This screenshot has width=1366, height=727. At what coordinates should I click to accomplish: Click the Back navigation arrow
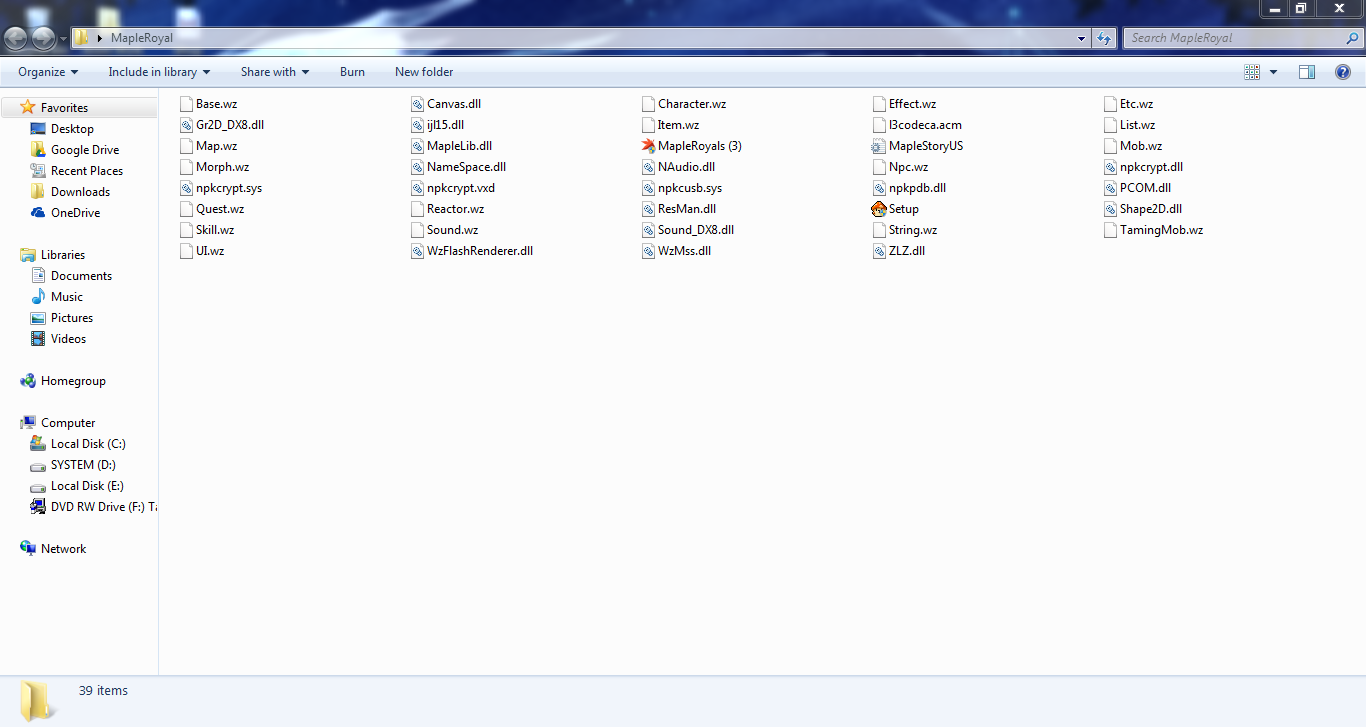click(17, 38)
